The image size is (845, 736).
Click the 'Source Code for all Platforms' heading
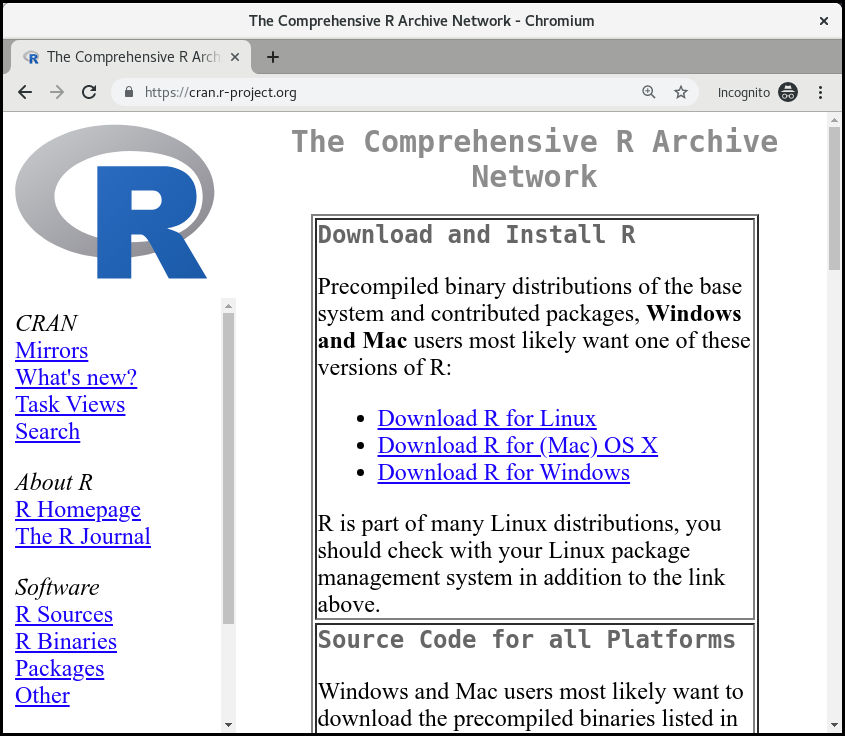coord(527,640)
